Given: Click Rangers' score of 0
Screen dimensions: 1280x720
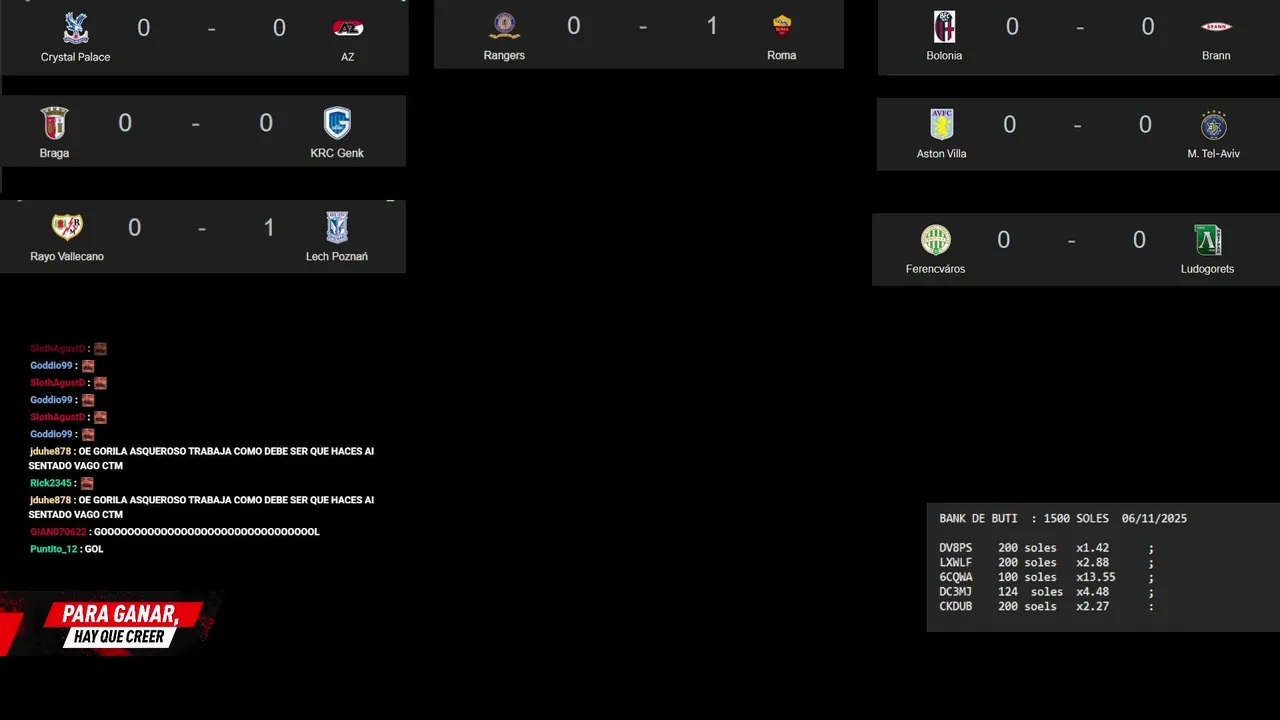Looking at the screenshot, I should coord(574,26).
